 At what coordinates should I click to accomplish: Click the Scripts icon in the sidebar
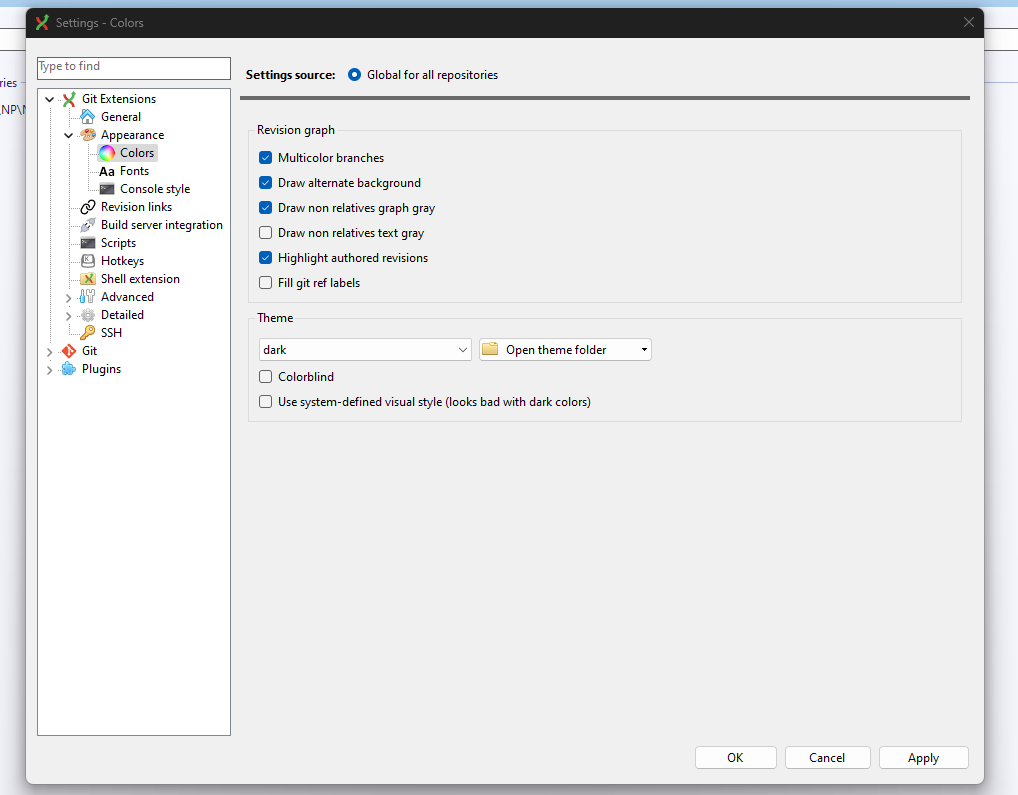coord(88,243)
